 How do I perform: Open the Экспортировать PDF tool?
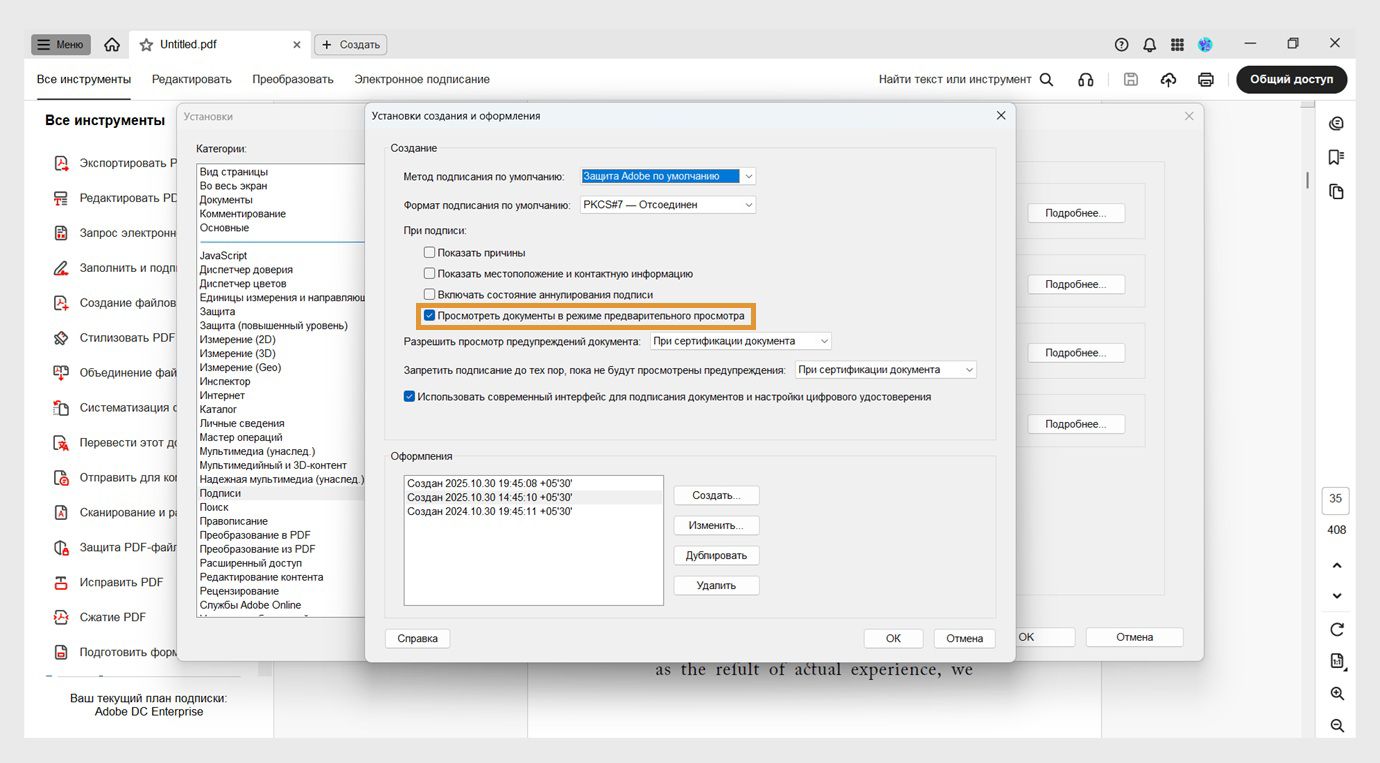coord(114,163)
